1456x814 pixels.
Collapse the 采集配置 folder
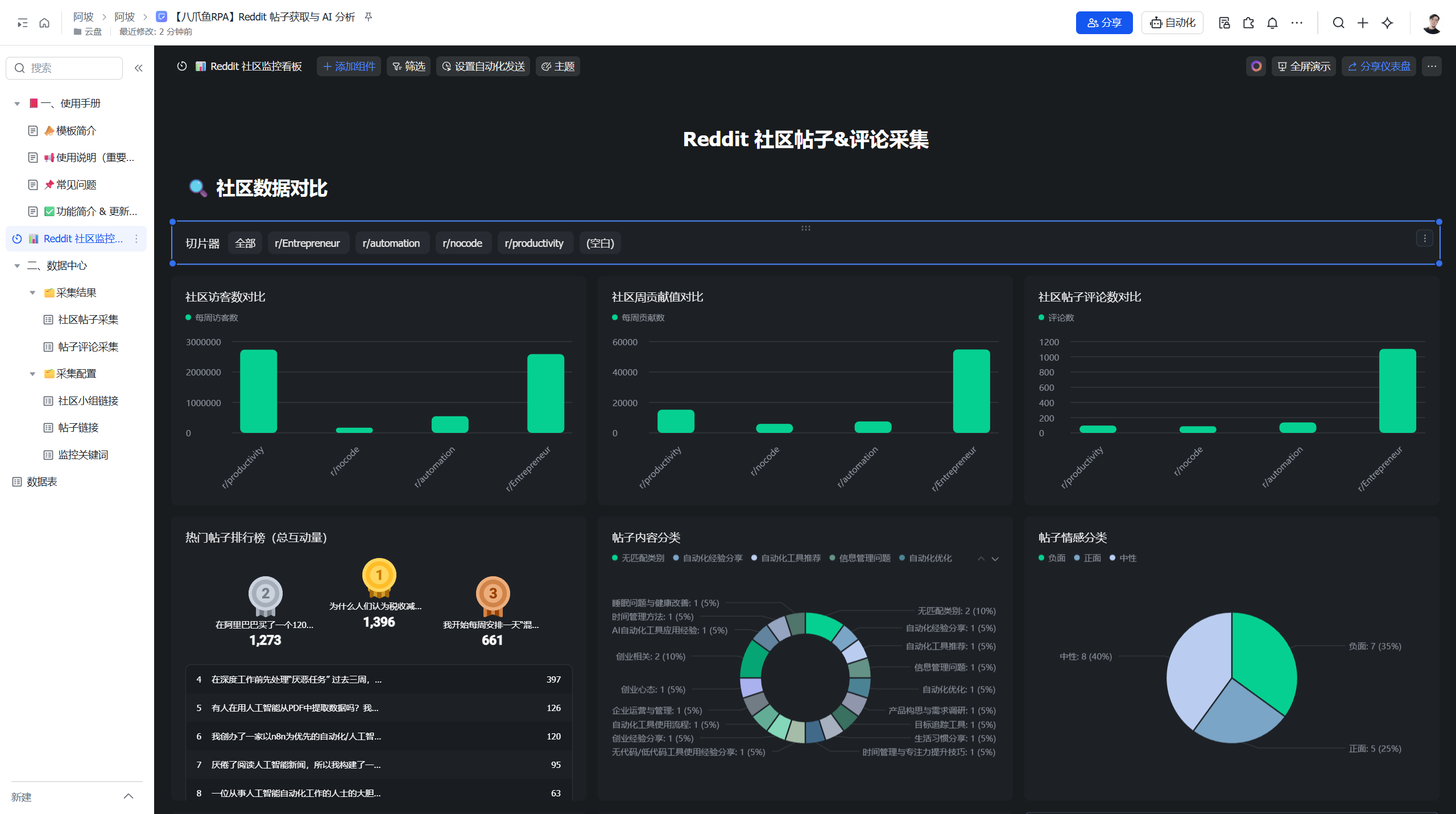[32, 374]
